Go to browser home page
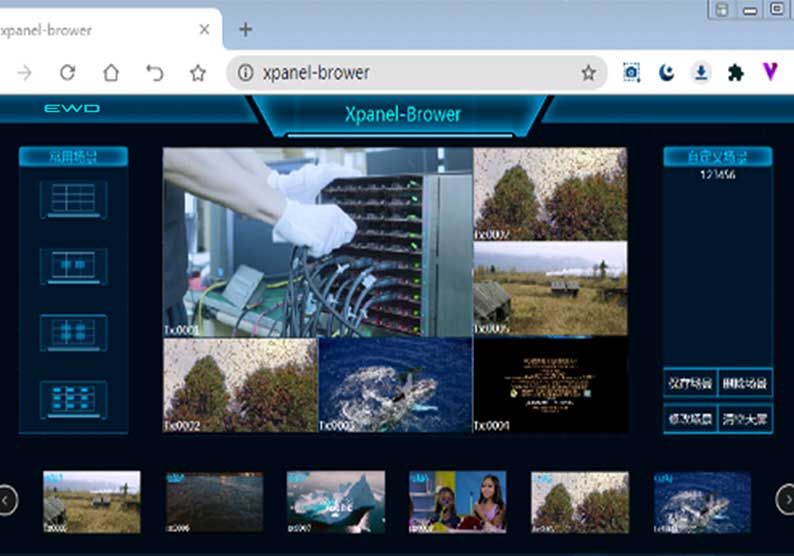The width and height of the screenshot is (794, 556). (x=111, y=73)
